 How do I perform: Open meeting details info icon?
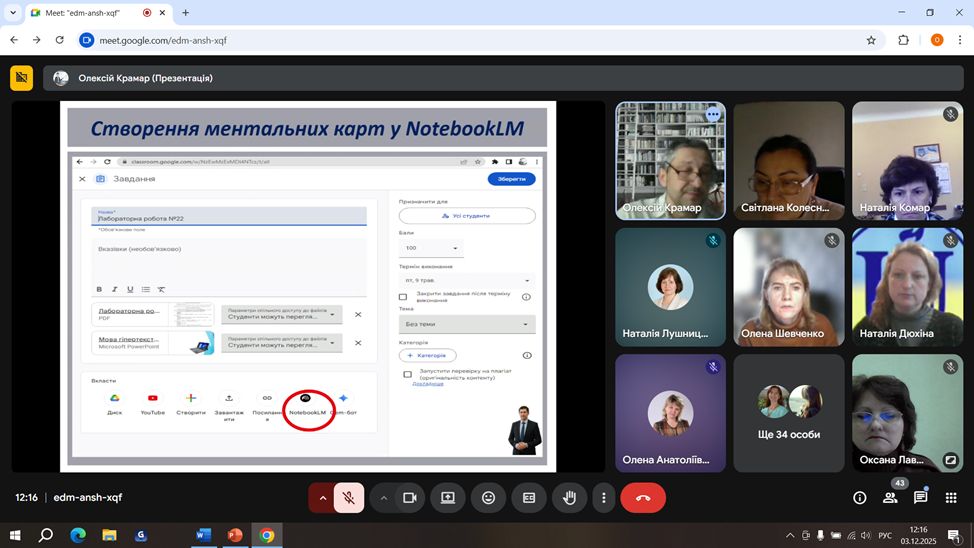(x=859, y=497)
